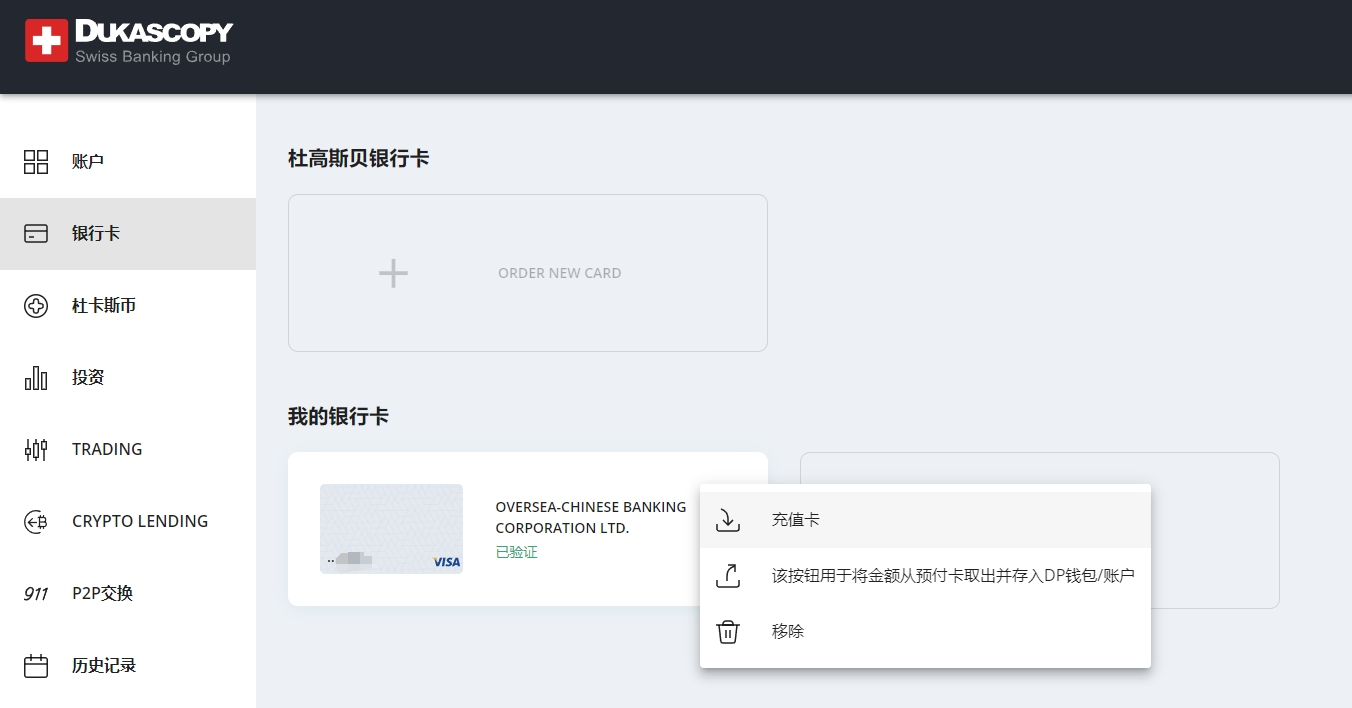The width and height of the screenshot is (1352, 708).
Task: Click the 投资 bar chart icon
Action: coord(36,378)
